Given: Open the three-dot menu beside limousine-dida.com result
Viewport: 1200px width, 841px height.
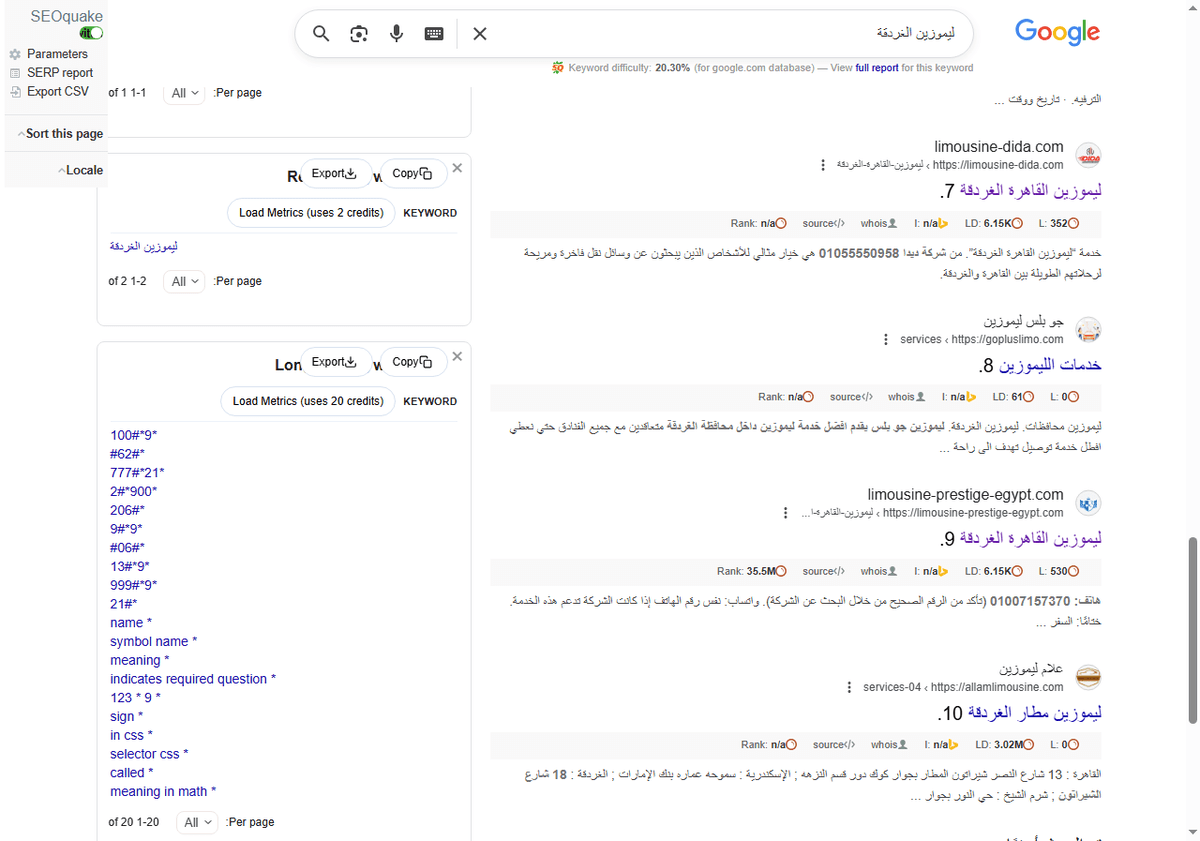Looking at the screenshot, I should click(823, 164).
